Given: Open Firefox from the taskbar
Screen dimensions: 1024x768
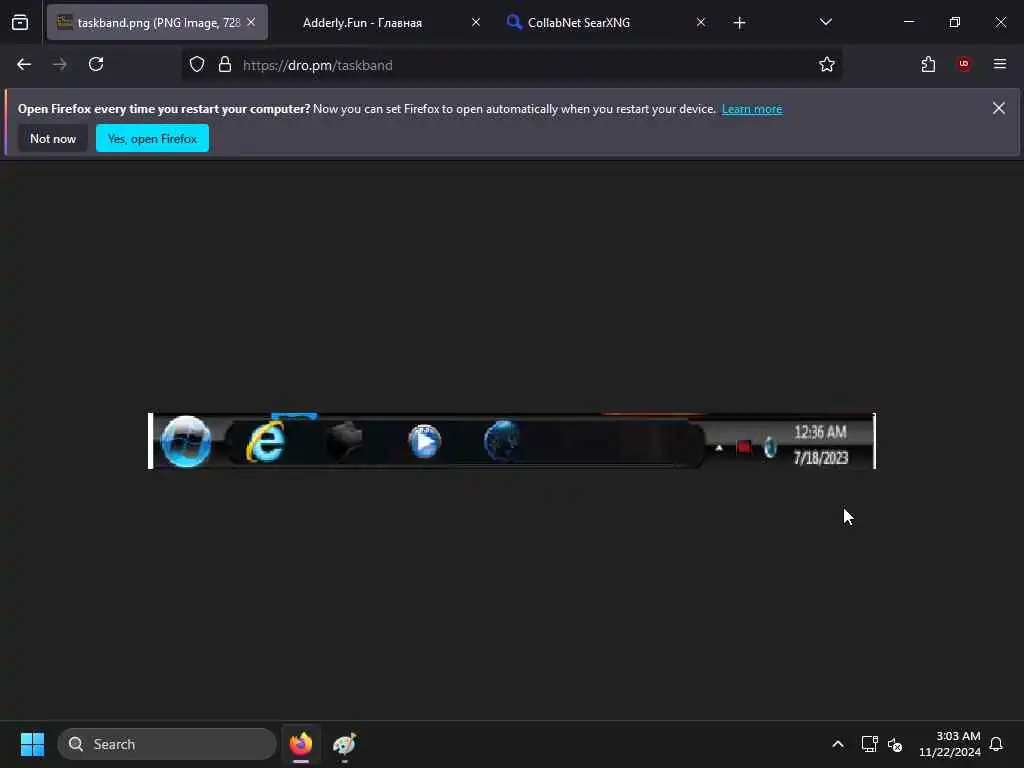Looking at the screenshot, I should (301, 744).
